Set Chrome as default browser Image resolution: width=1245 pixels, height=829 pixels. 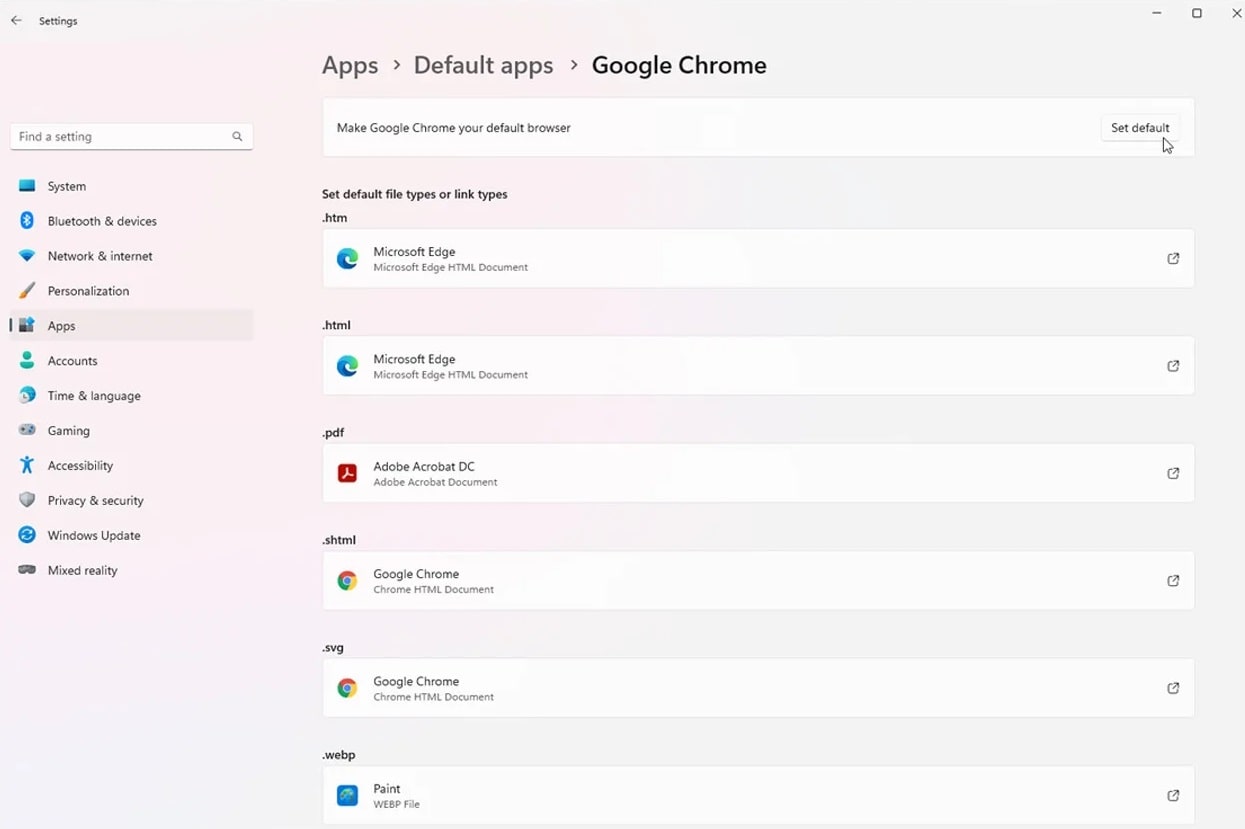coord(1140,128)
